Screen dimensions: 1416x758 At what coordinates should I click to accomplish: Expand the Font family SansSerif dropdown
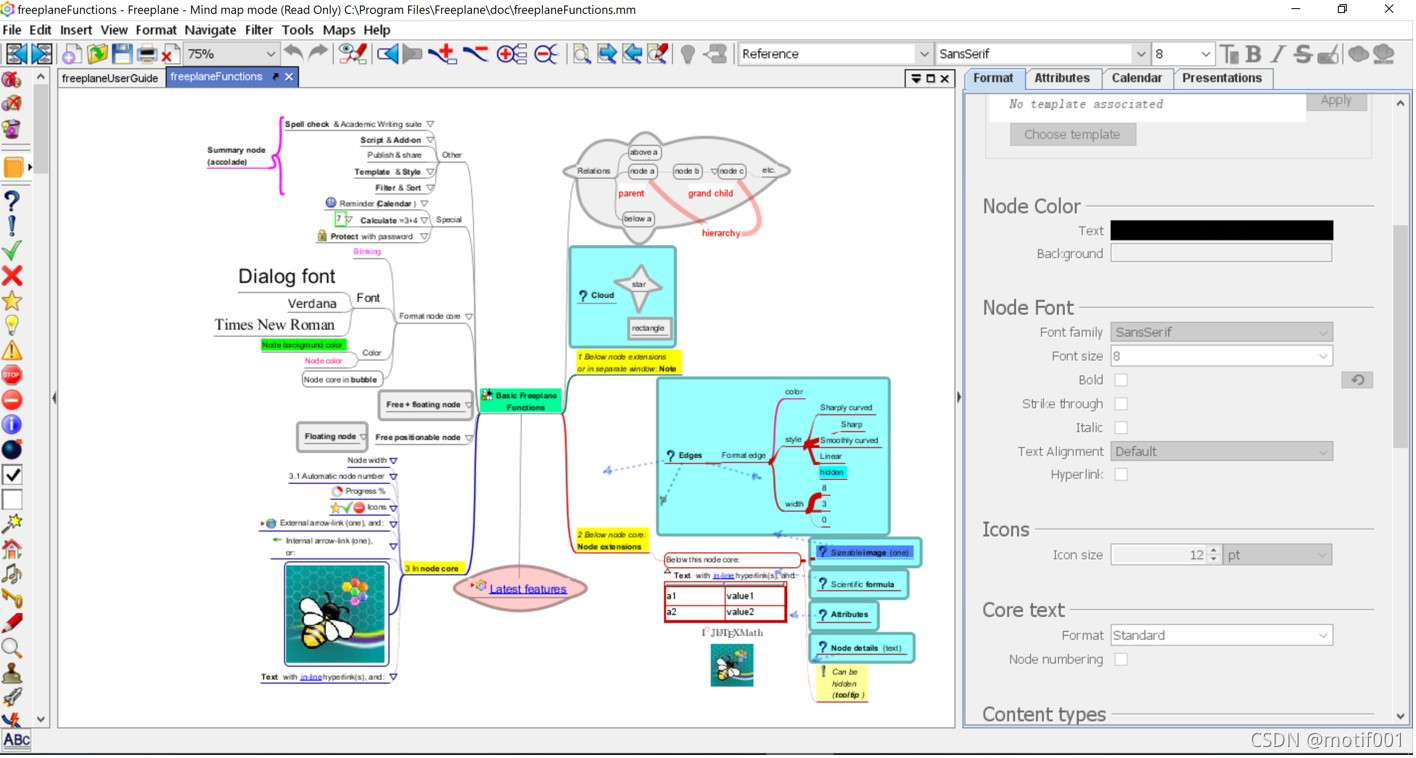pos(1222,332)
